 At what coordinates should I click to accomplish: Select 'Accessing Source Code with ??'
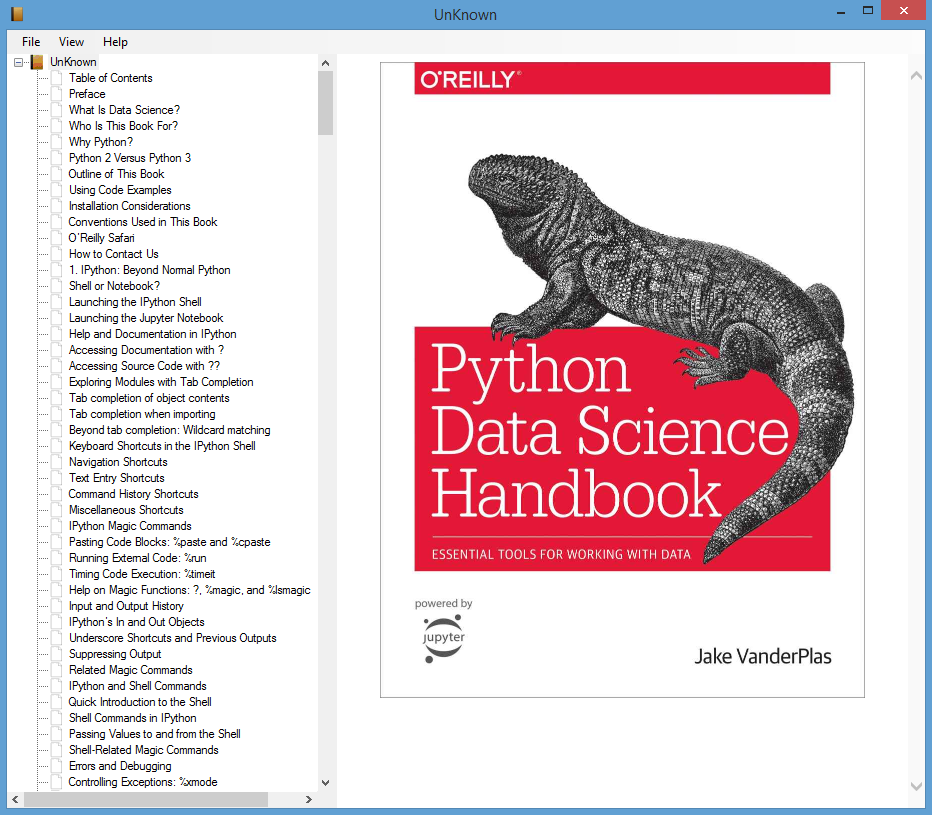(x=144, y=366)
